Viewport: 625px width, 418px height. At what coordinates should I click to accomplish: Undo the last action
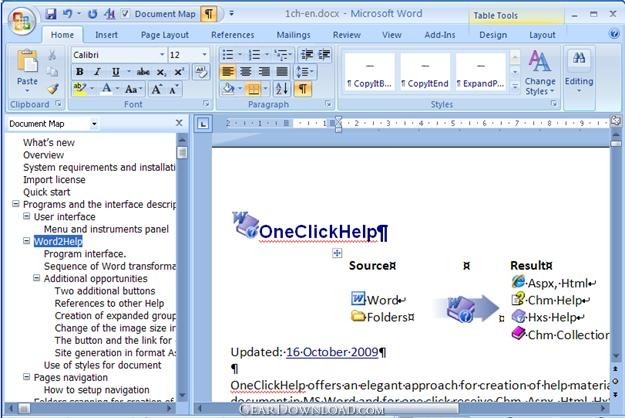(x=67, y=14)
